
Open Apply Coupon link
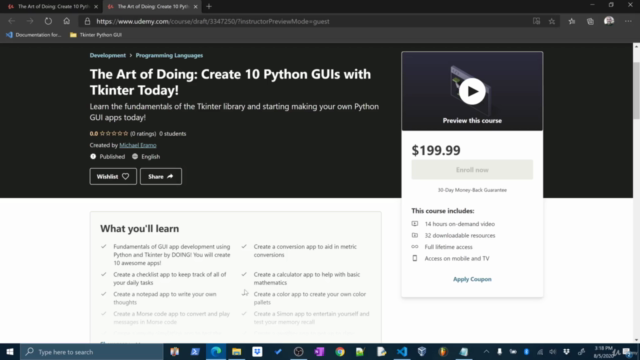472,279
